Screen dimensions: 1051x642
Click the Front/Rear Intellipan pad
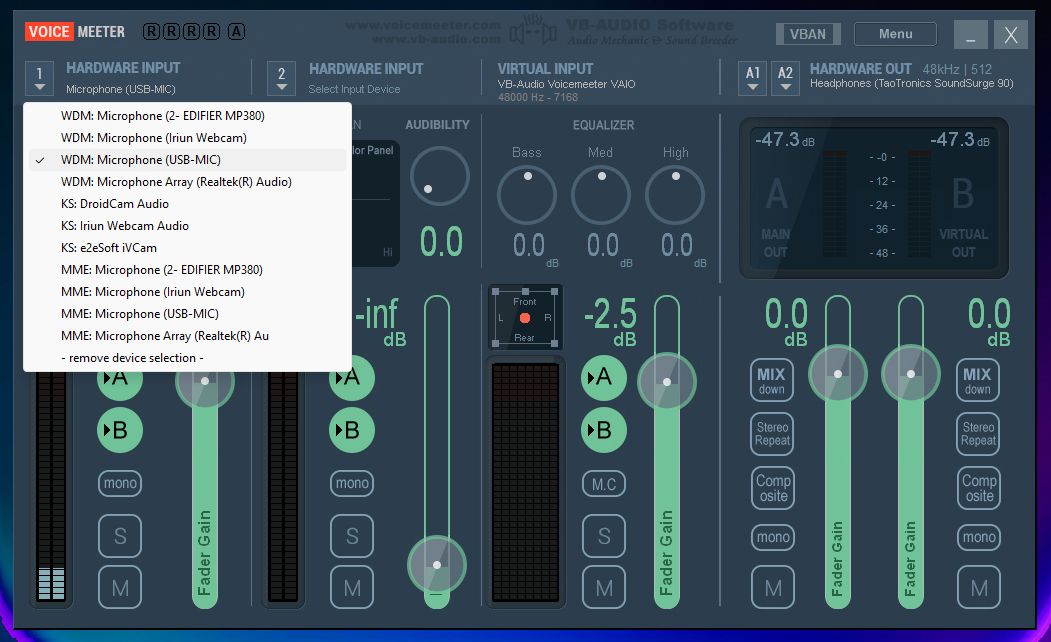coord(524,317)
